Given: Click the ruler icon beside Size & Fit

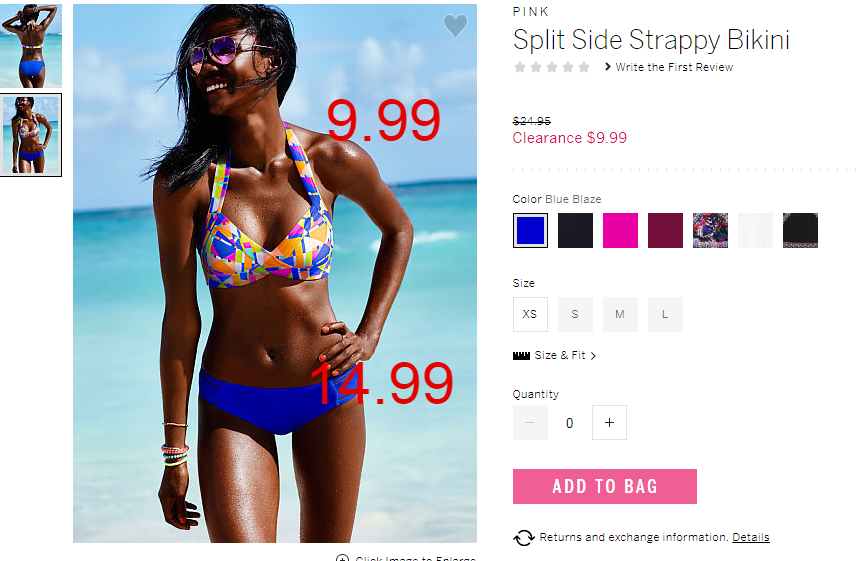Looking at the screenshot, I should coord(521,356).
